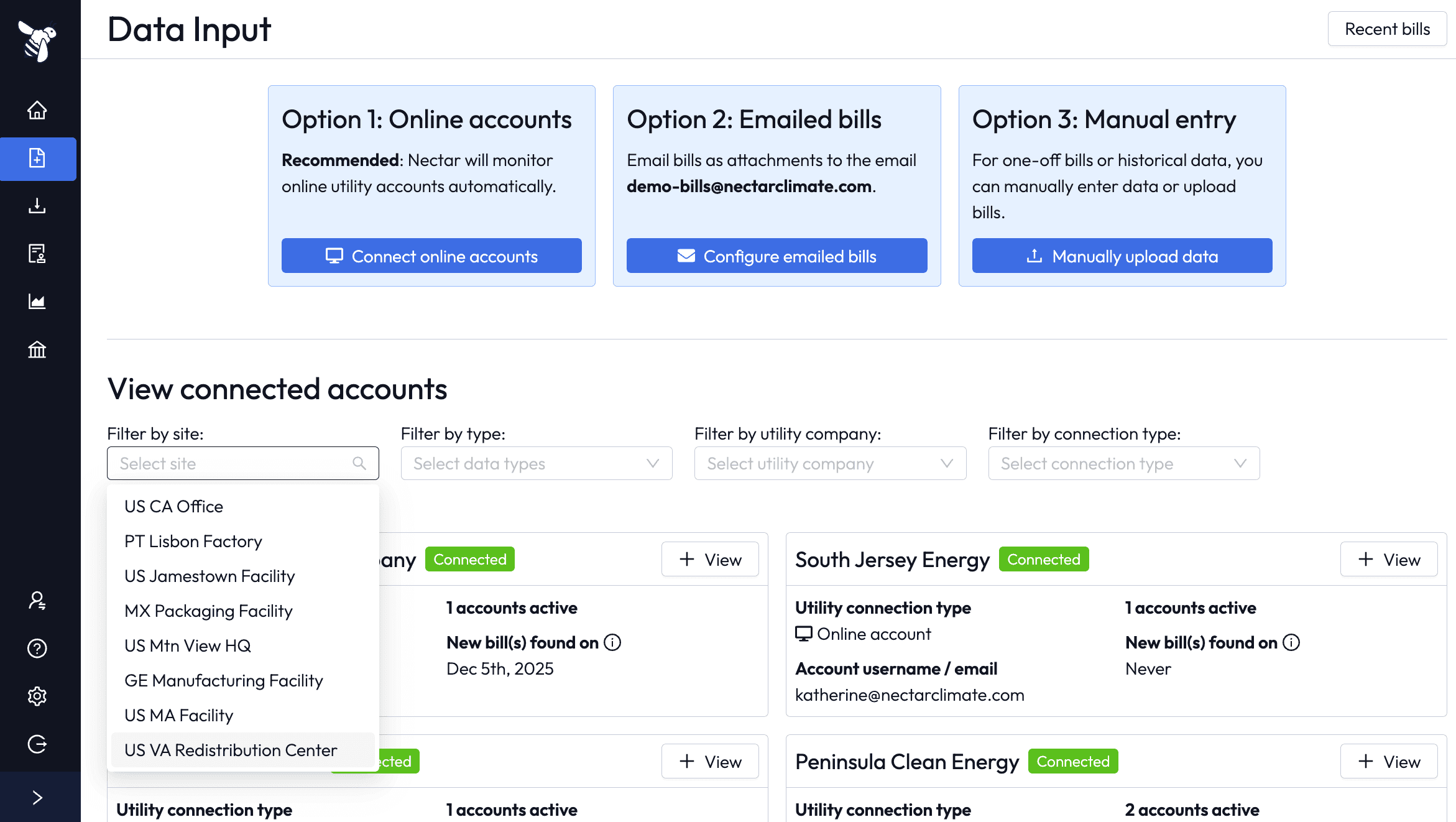Click the bank building sidebar icon

[37, 350]
